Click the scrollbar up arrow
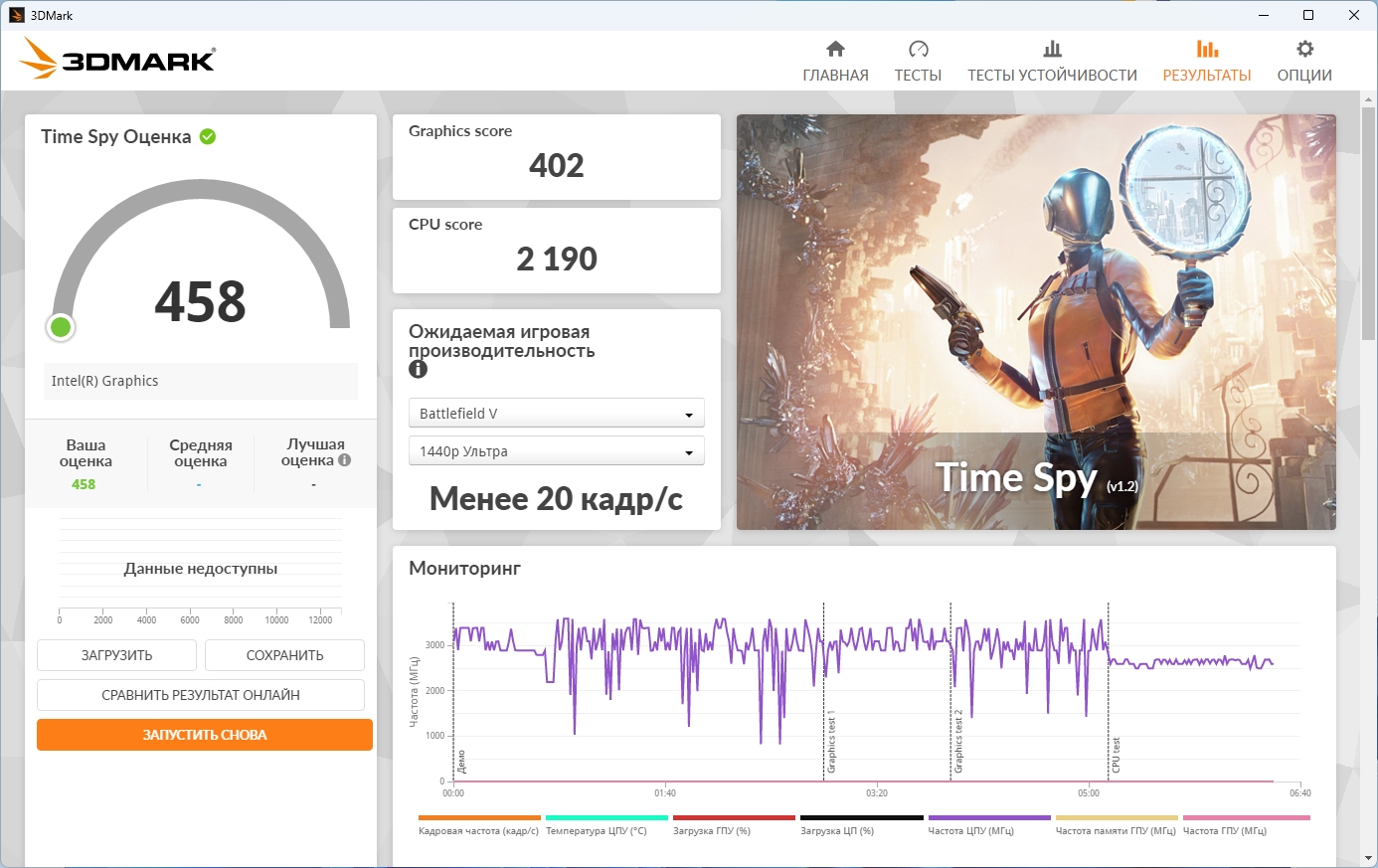 (x=1369, y=97)
